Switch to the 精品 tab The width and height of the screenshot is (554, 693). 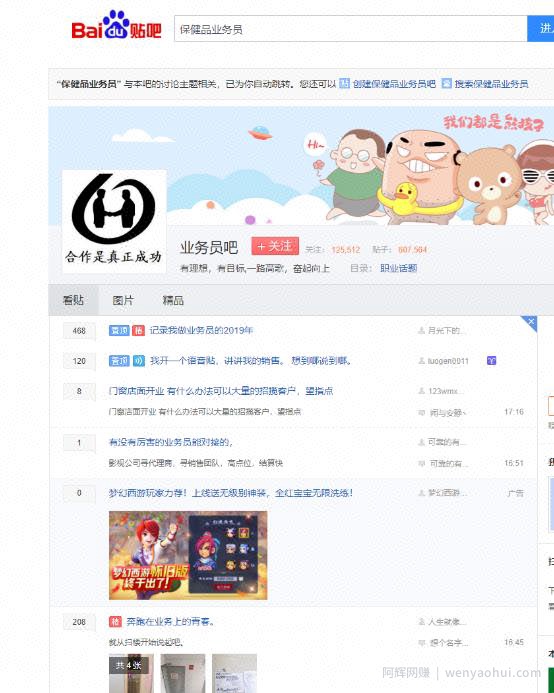click(x=173, y=301)
